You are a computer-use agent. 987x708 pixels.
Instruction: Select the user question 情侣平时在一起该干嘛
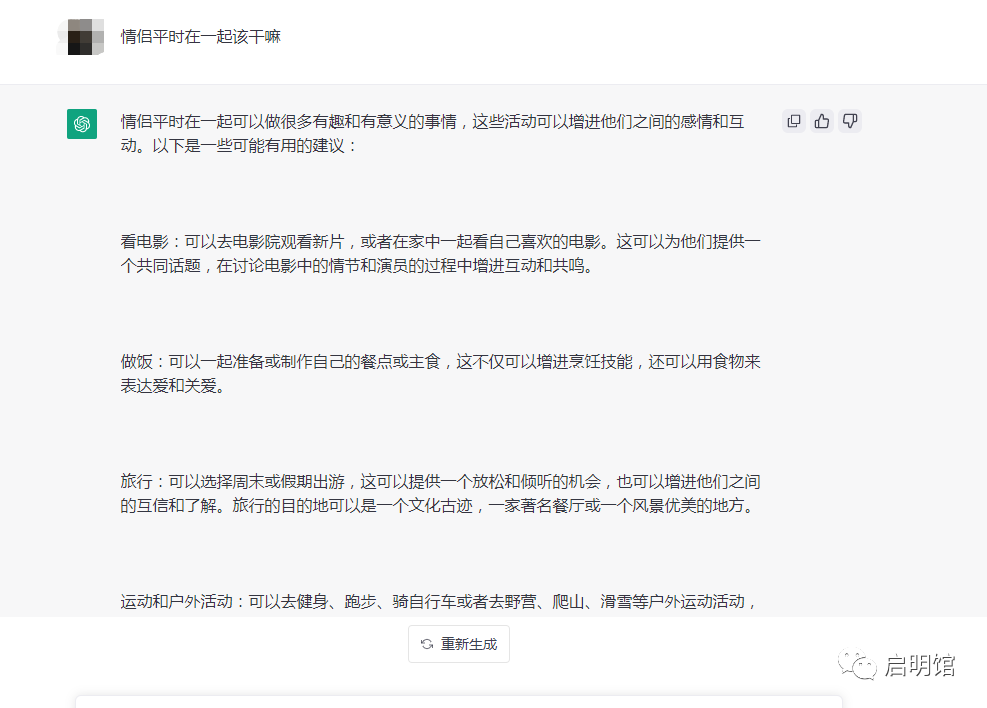click(201, 37)
